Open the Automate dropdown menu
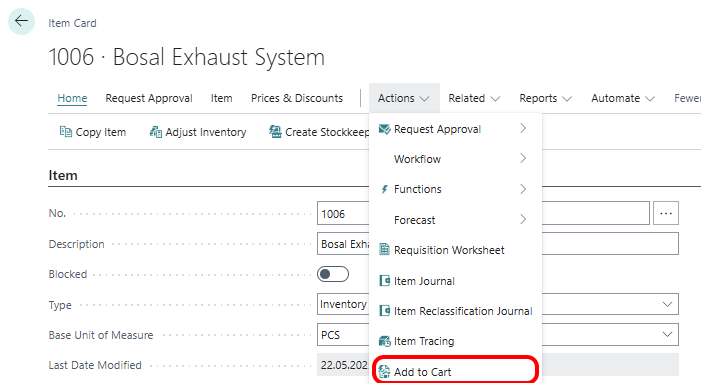Viewport: 701px width, 383px height. pyautogui.click(x=623, y=98)
